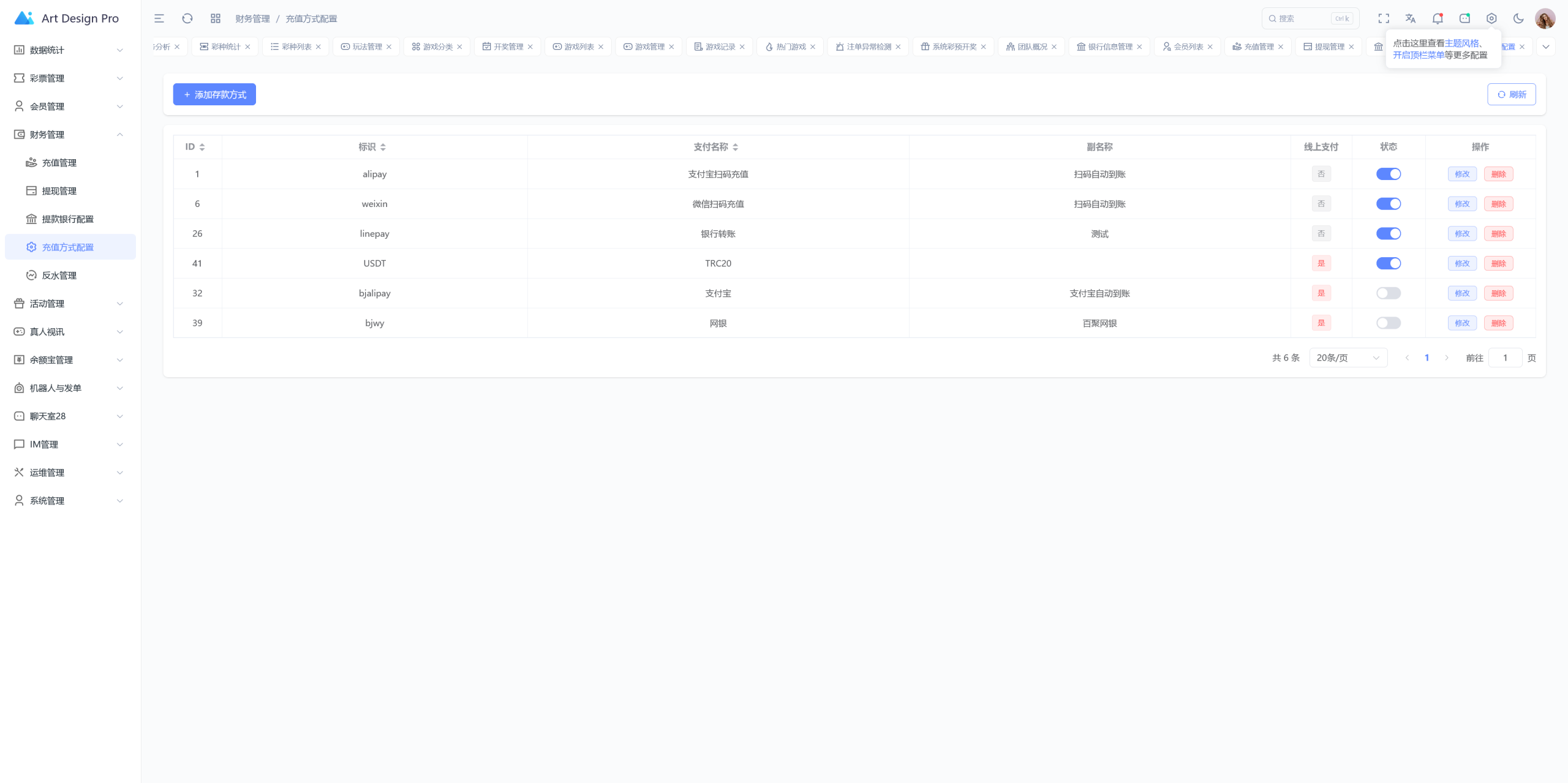Viewport: 1568px width, 783px height.
Task: Go to previous page arrow in pagination
Action: [1407, 358]
